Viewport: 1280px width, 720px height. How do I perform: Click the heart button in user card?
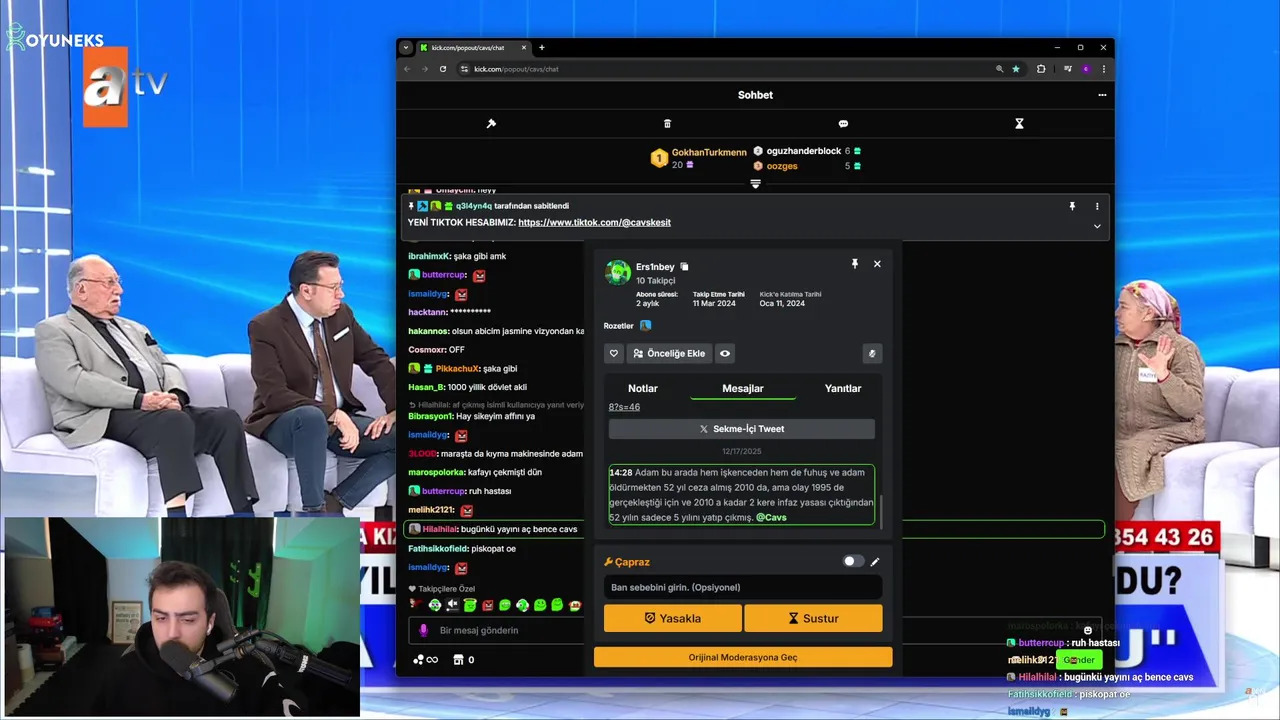click(x=614, y=353)
